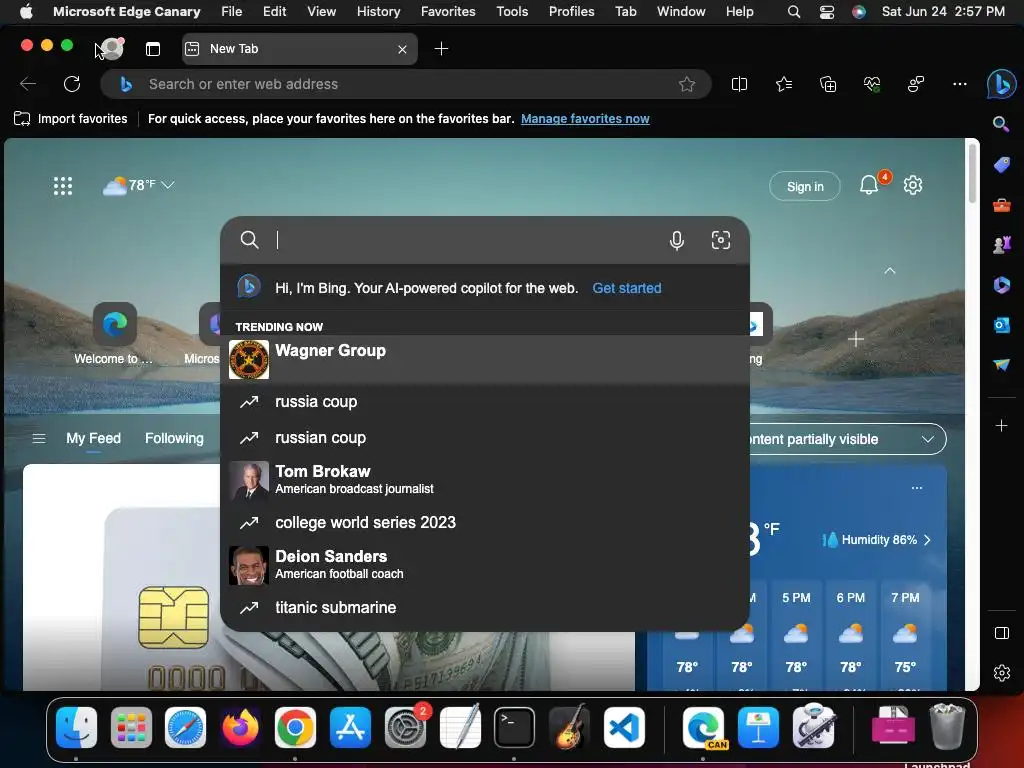
Task: Open the Favorites menu in the menu bar
Action: pos(448,11)
